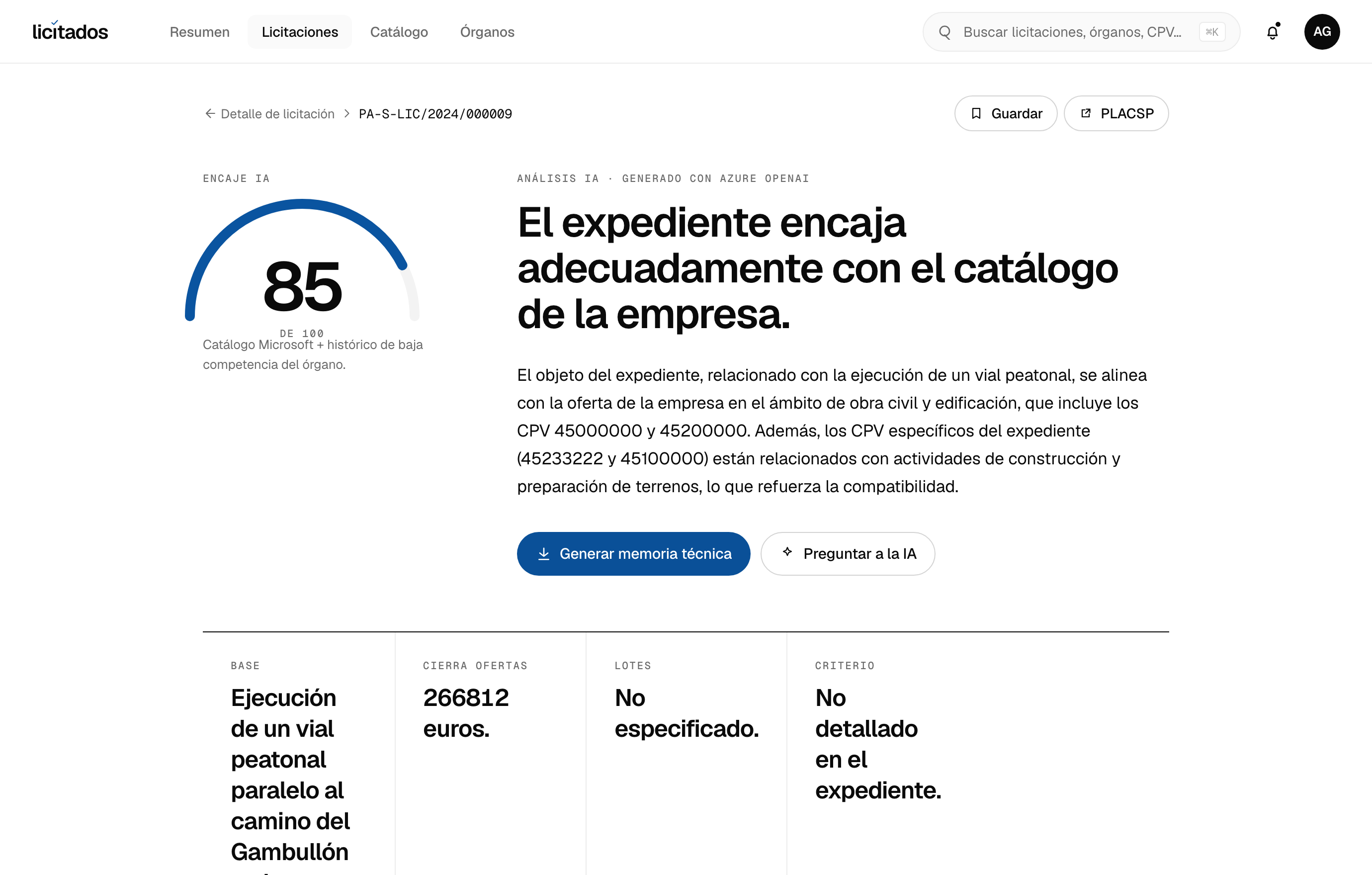The width and height of the screenshot is (1372, 875).
Task: Click the 85 score number
Action: click(x=303, y=286)
